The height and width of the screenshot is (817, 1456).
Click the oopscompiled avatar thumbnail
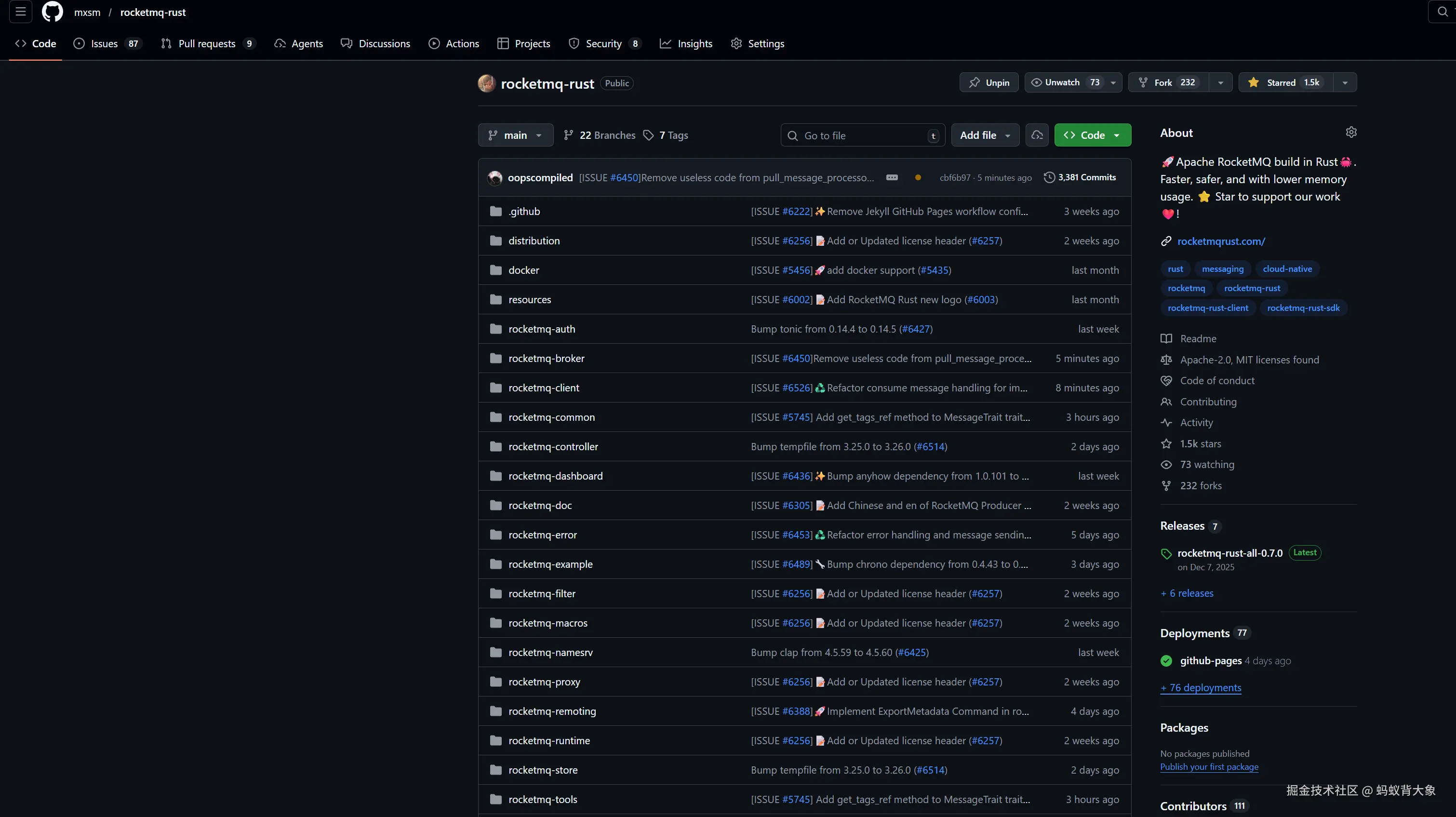[495, 178]
